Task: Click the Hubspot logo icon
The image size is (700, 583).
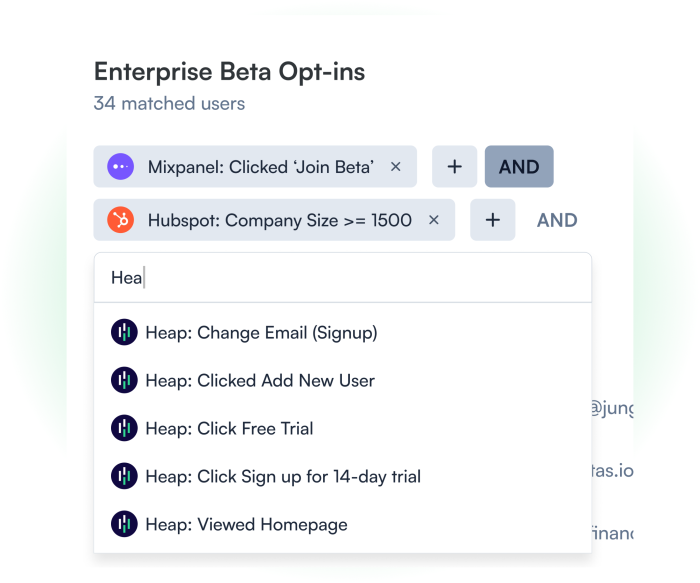Action: click(x=121, y=220)
